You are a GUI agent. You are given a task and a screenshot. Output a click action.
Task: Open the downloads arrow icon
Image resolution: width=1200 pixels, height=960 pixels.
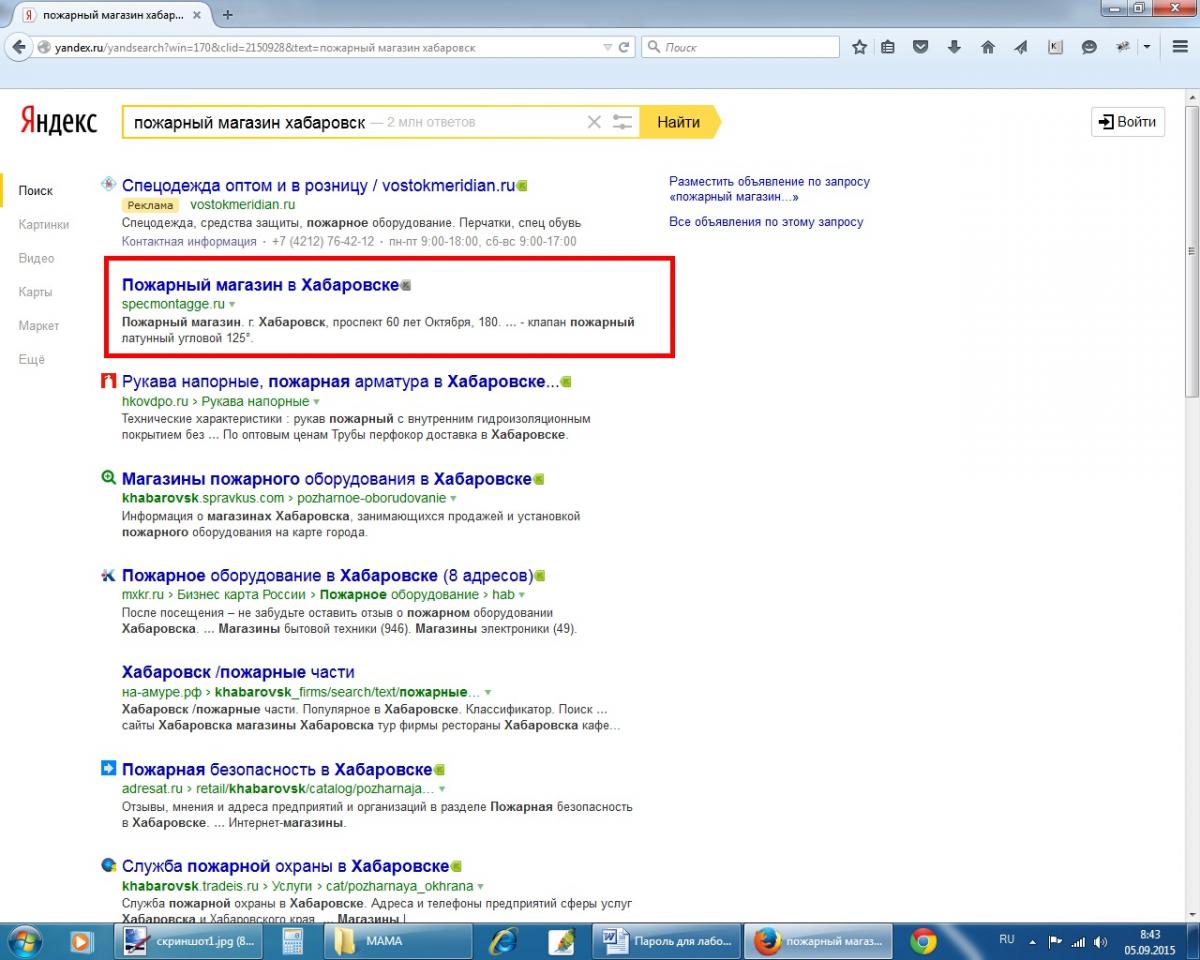click(954, 47)
